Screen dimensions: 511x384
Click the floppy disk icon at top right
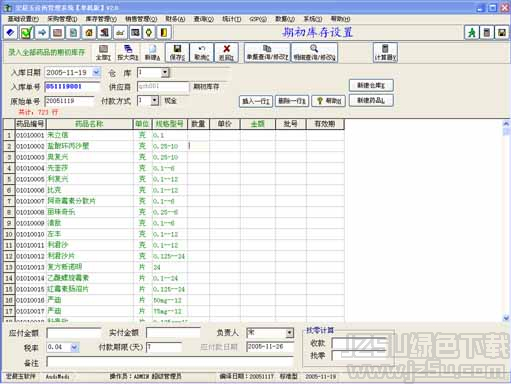point(502,32)
